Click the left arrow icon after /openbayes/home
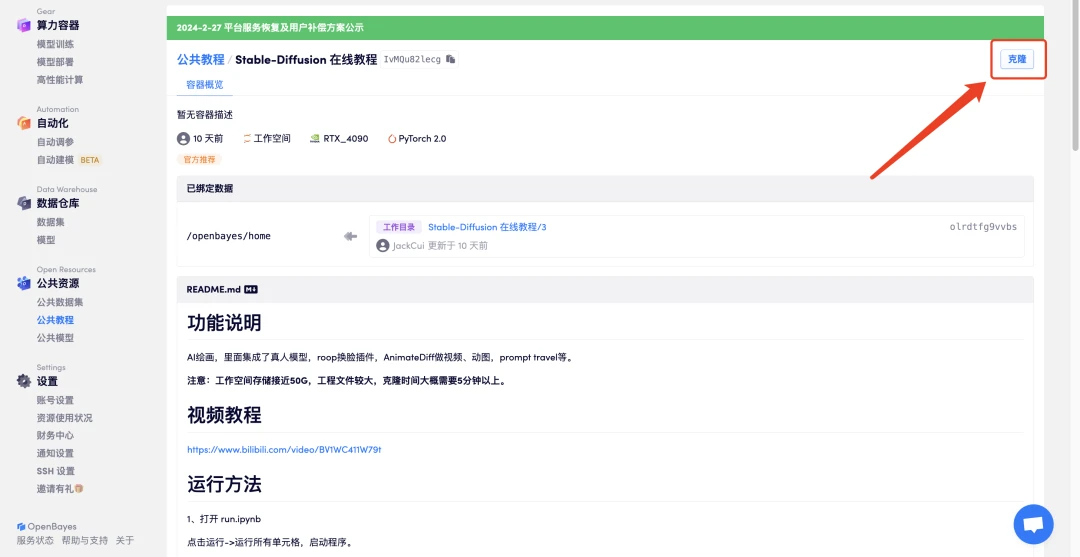This screenshot has height=557, width=1080. [351, 236]
